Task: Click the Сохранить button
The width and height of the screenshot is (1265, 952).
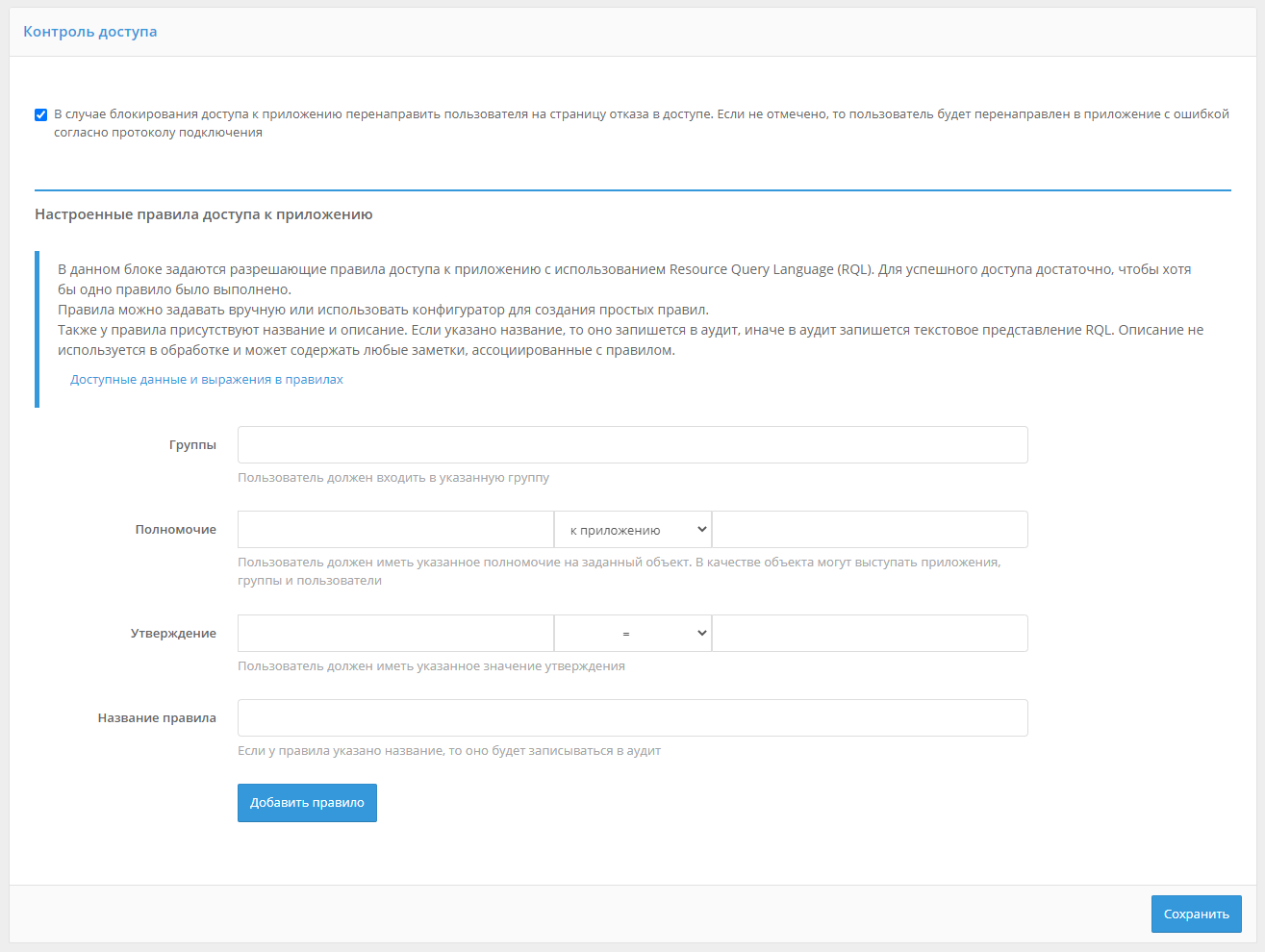Action: pos(1196,914)
